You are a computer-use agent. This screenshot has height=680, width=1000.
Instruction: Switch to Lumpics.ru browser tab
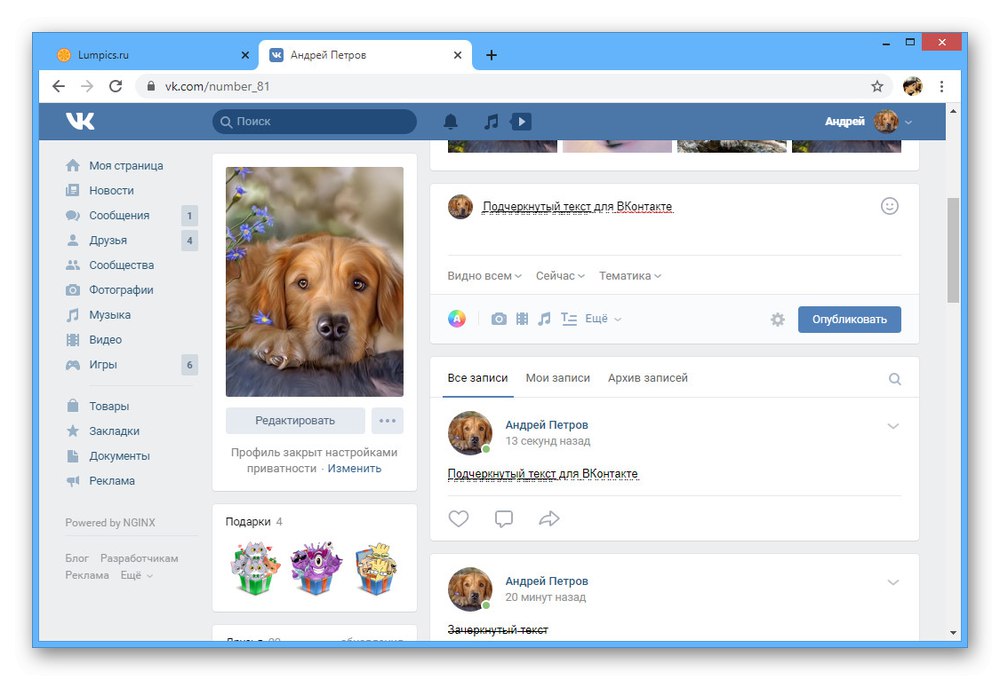151,55
